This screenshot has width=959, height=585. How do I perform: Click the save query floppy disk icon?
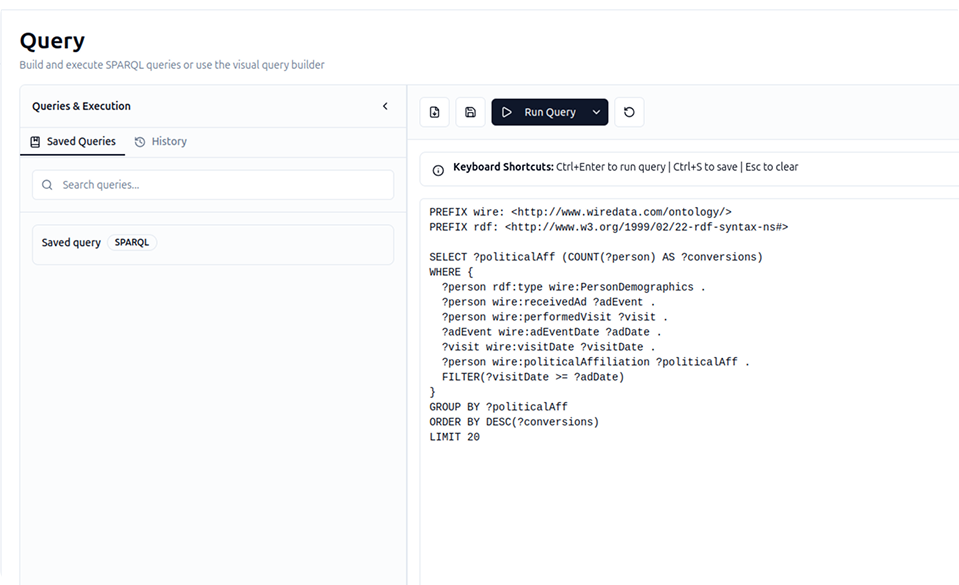point(470,112)
